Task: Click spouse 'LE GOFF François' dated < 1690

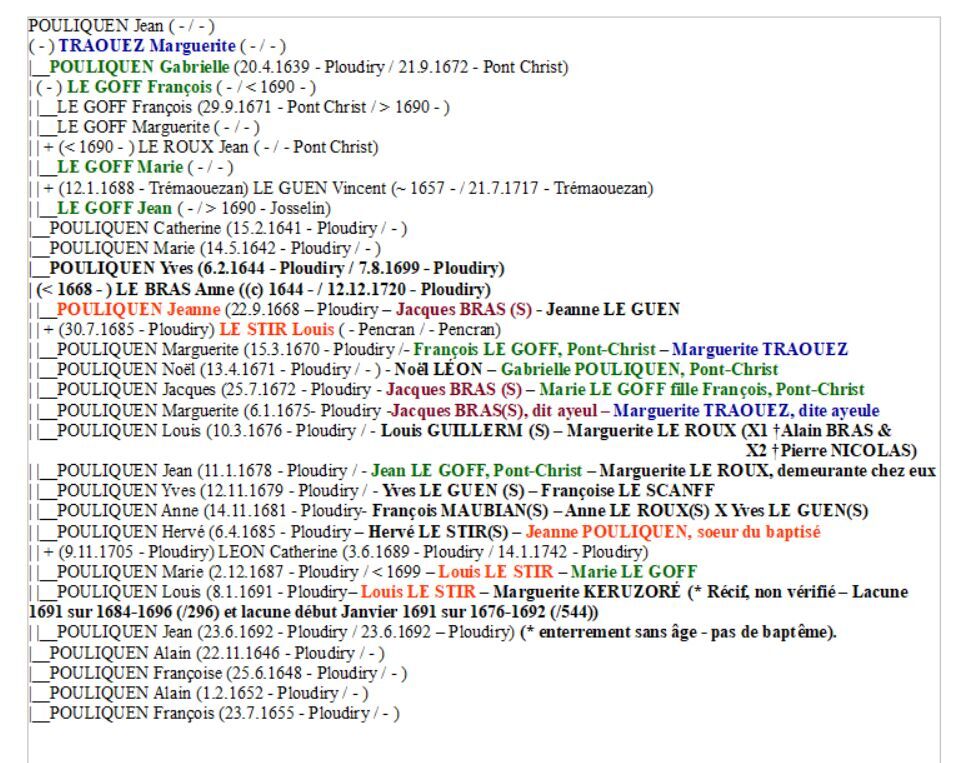Action: [x=139, y=86]
